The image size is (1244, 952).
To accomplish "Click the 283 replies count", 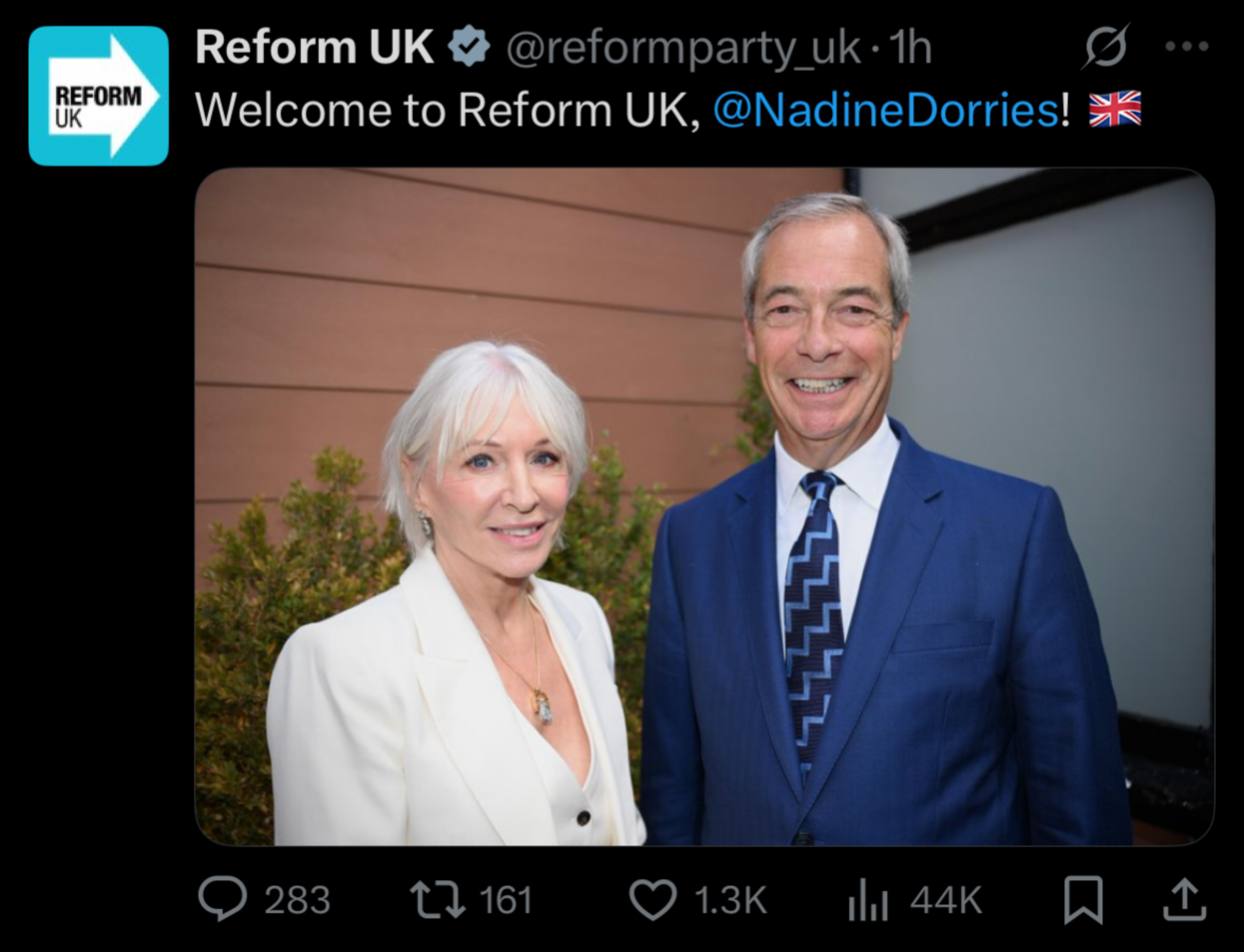I will click(x=297, y=900).
